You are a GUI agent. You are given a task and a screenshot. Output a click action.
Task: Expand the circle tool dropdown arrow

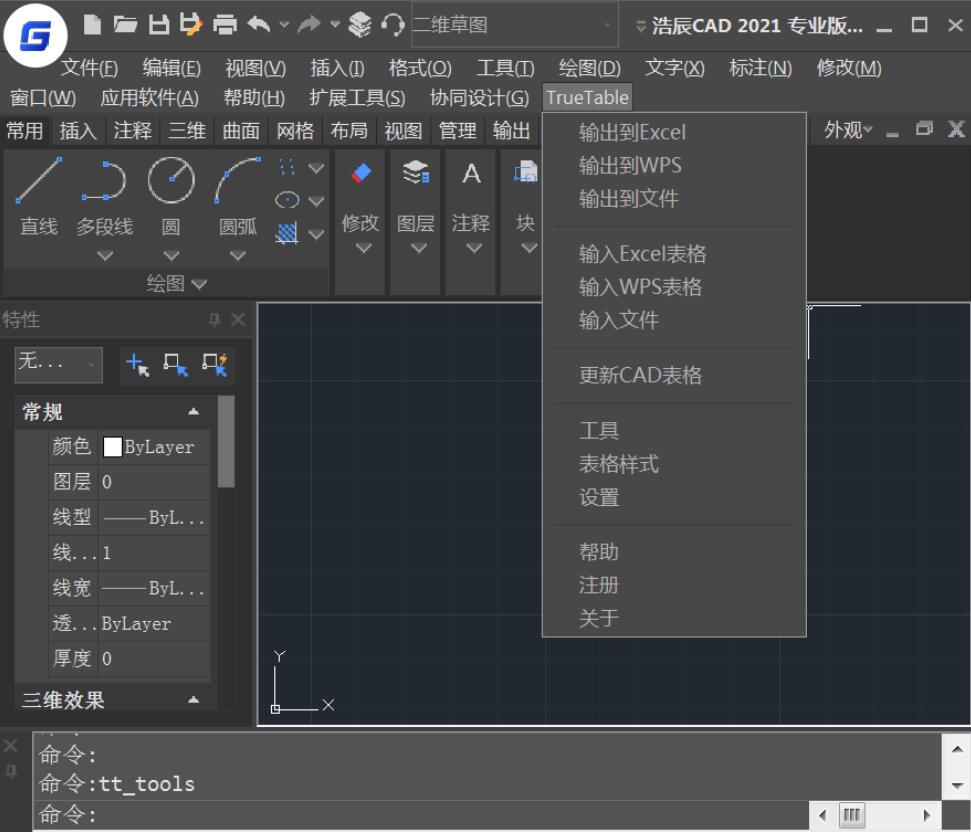172,255
